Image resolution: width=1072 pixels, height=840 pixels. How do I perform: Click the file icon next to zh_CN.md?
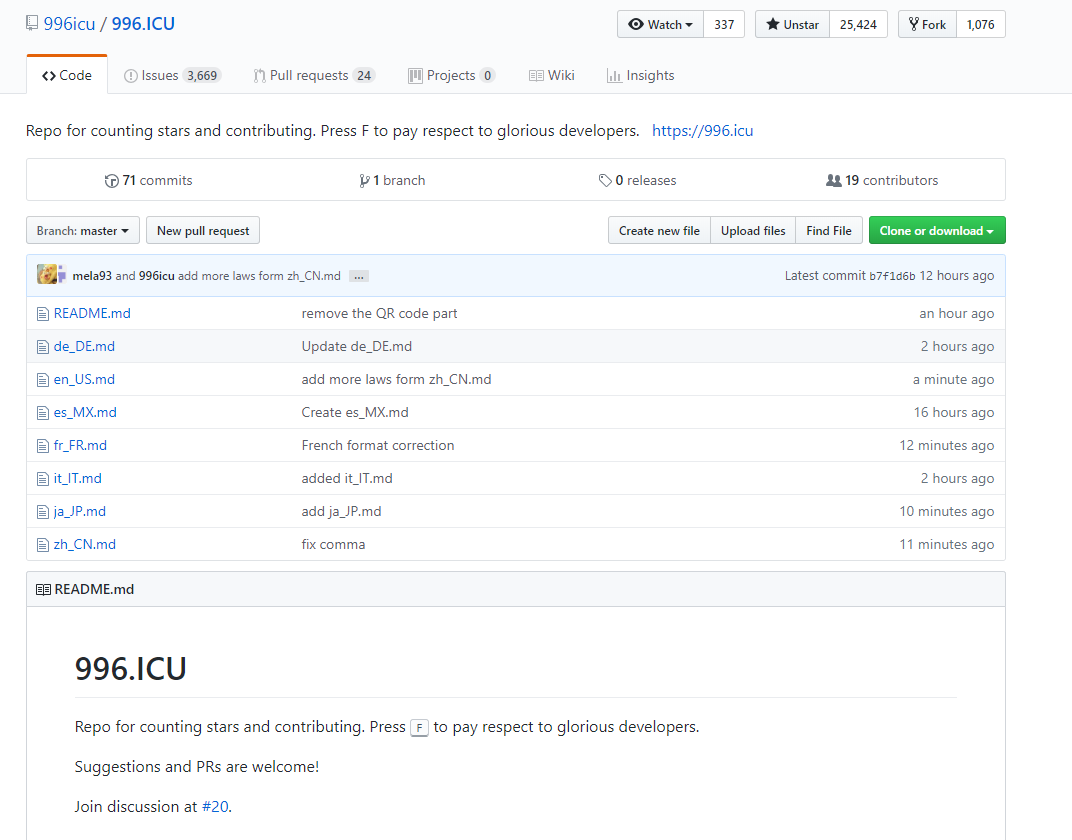[42, 545]
